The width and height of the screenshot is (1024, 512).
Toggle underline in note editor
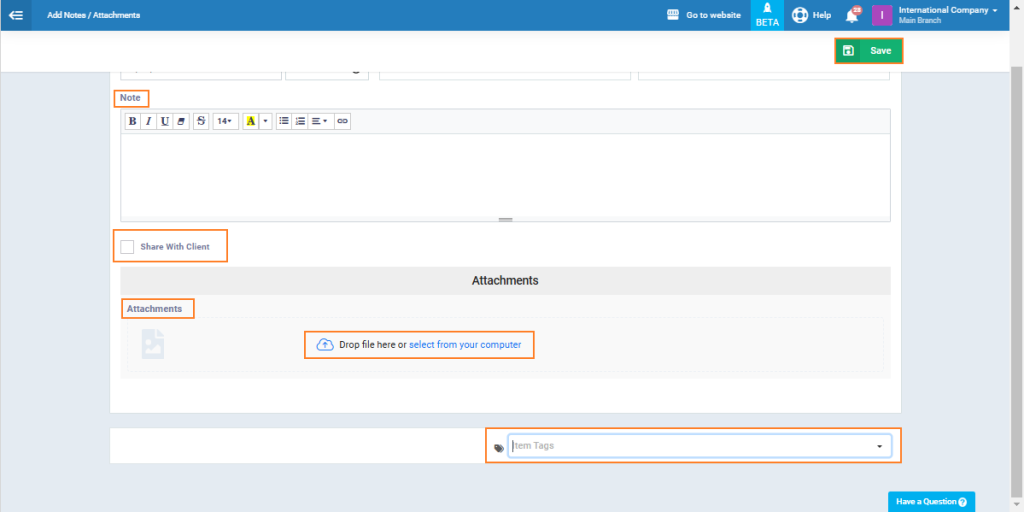point(165,121)
